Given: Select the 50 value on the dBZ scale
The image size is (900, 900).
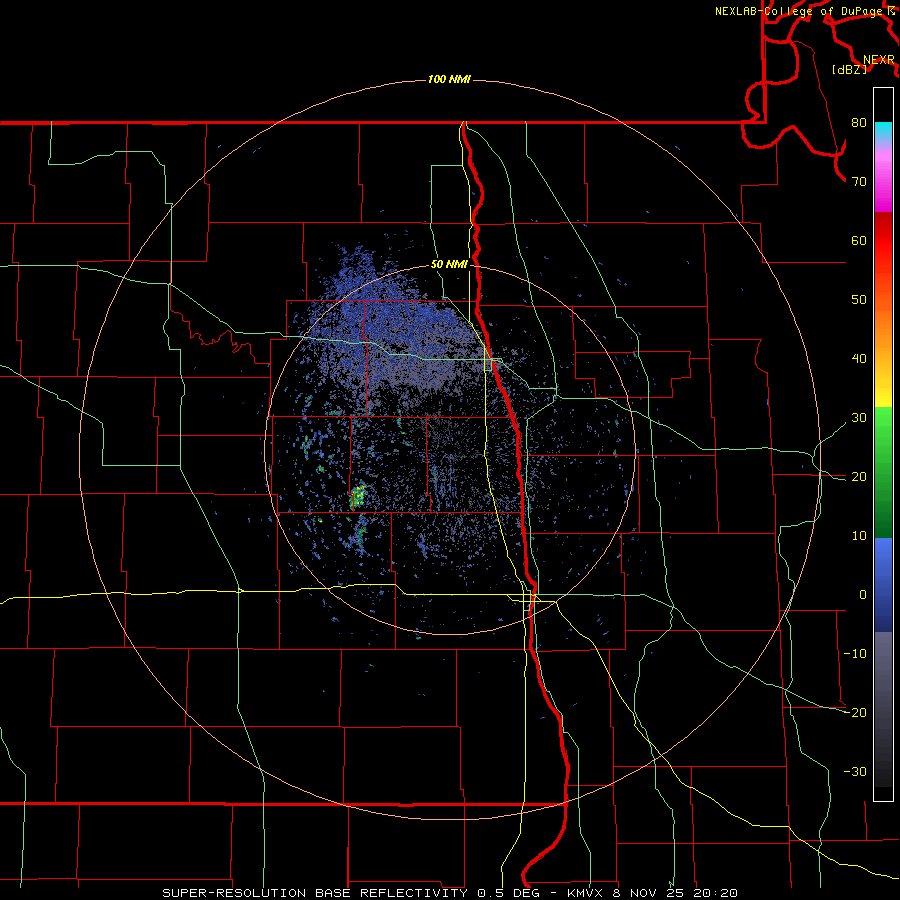Looking at the screenshot, I should pos(859,300).
